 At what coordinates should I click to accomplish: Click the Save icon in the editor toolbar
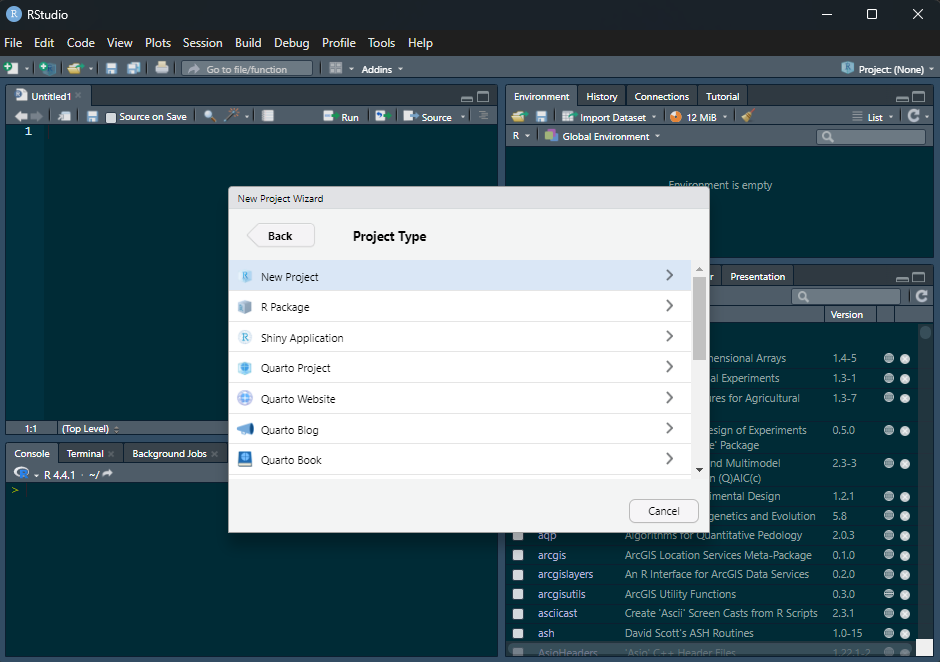pos(92,117)
